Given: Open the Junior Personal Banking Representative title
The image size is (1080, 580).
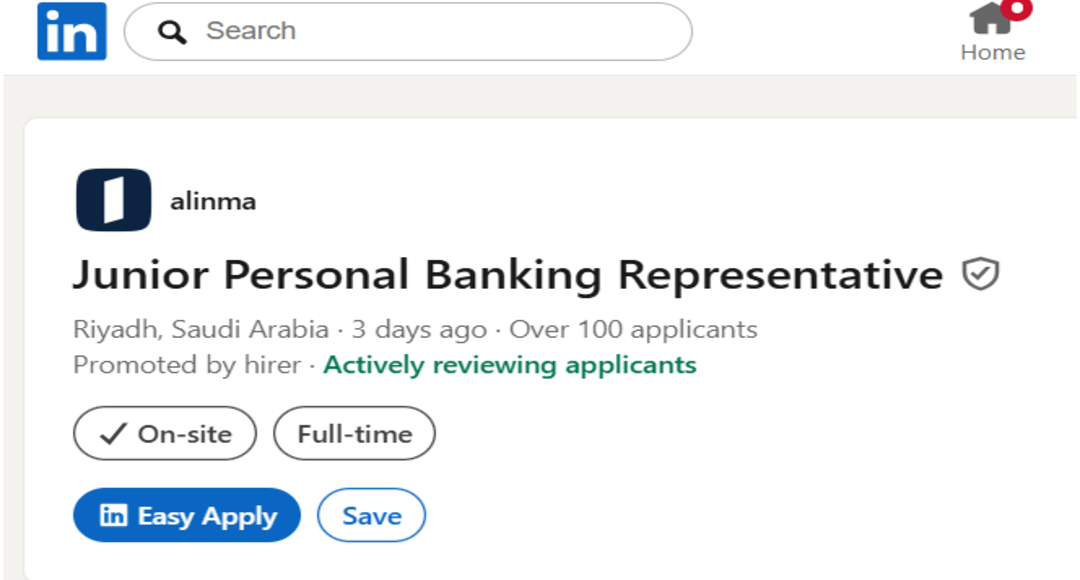Looking at the screenshot, I should click(x=507, y=274).
